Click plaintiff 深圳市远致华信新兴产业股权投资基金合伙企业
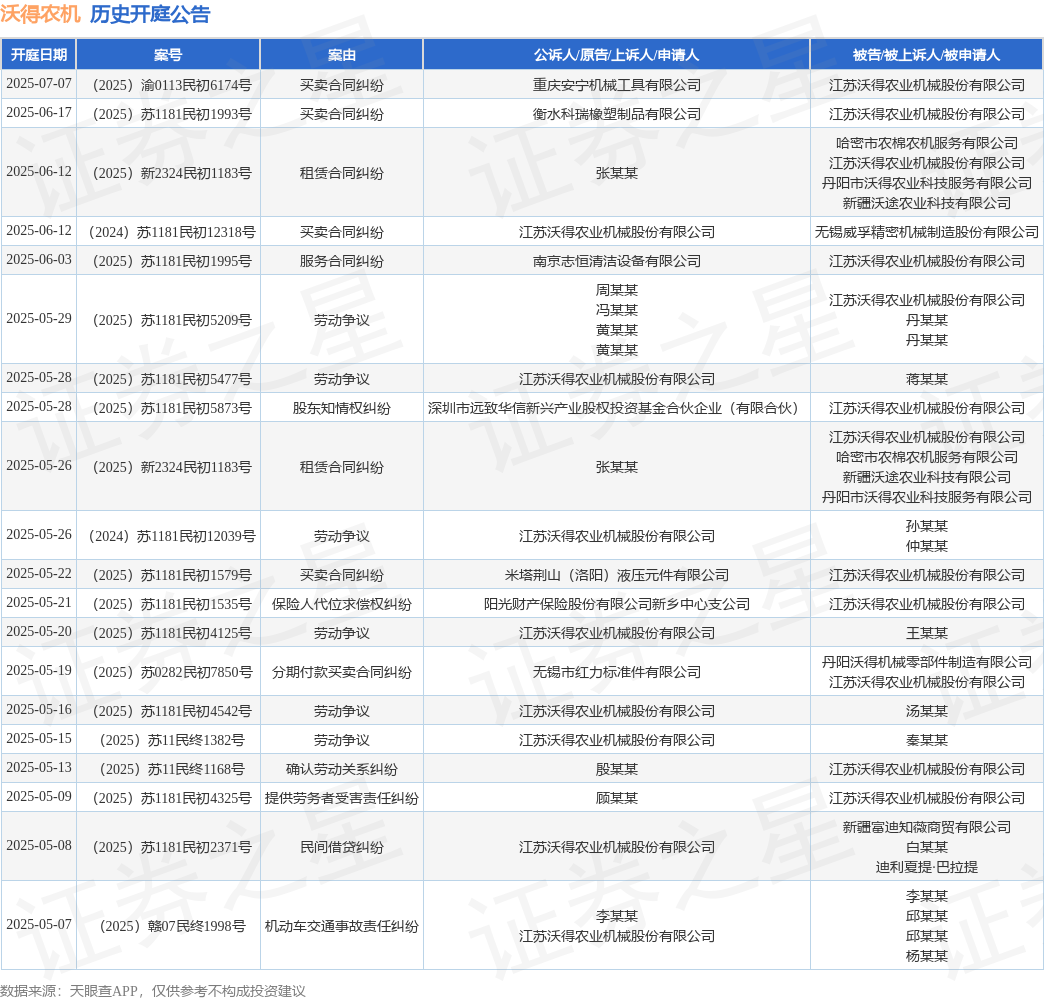1044x1000 pixels. click(x=617, y=408)
